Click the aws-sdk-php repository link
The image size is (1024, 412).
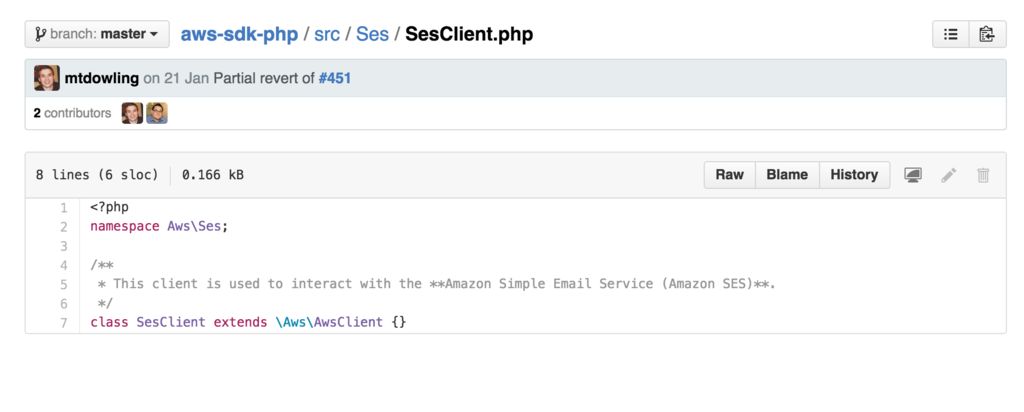tap(239, 34)
